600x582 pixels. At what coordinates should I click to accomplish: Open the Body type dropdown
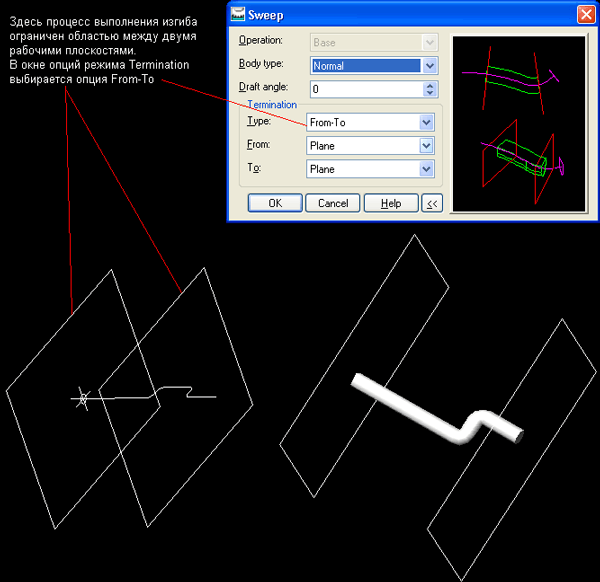click(430, 66)
